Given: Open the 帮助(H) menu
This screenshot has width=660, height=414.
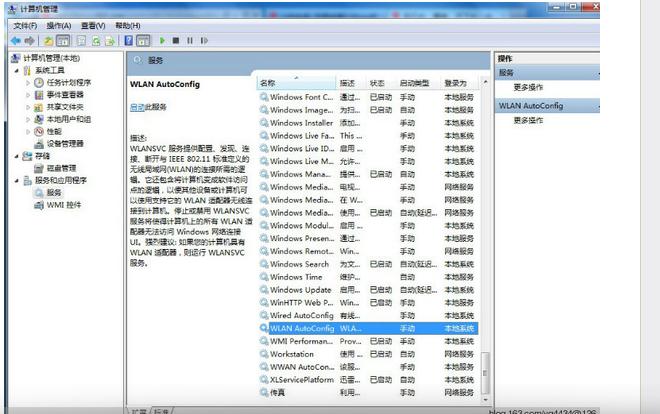Looking at the screenshot, I should pyautogui.click(x=128, y=26).
